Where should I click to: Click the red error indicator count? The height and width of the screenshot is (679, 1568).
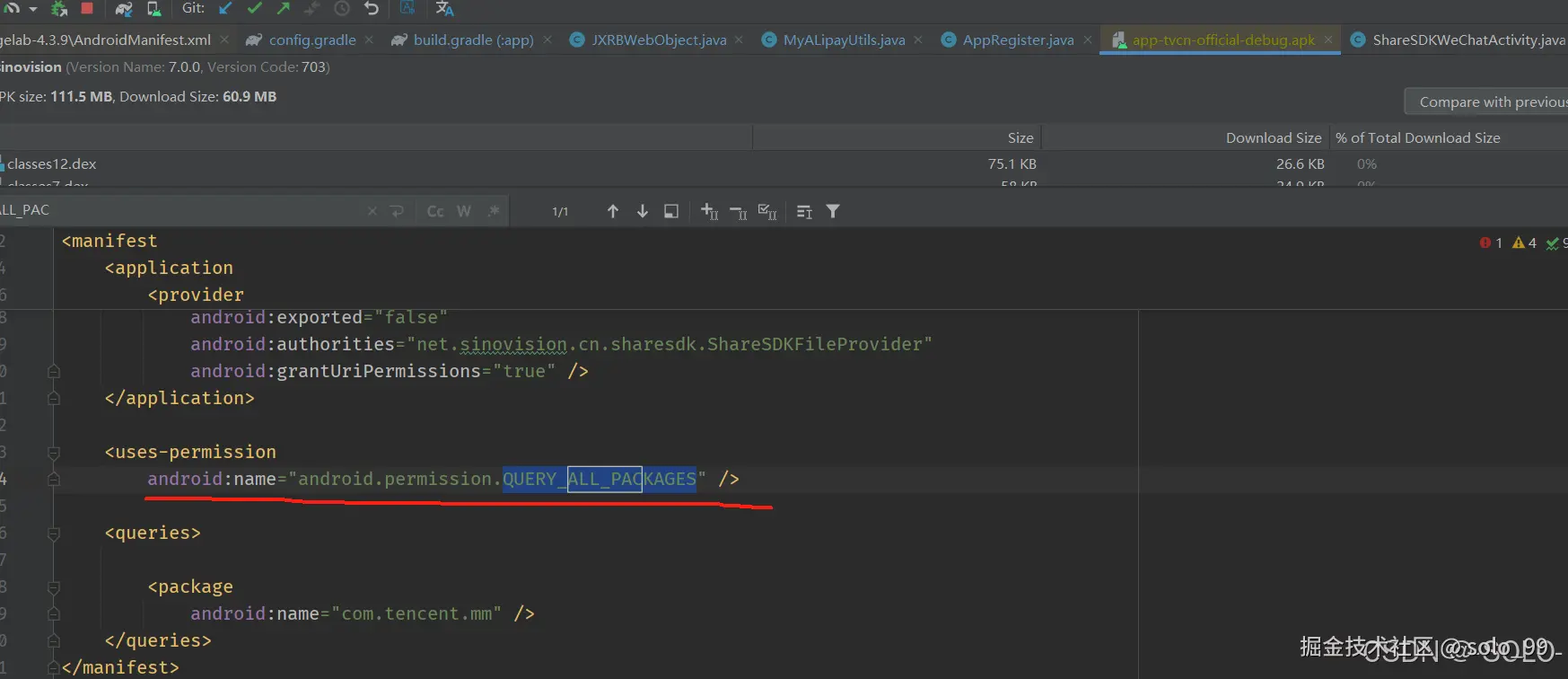(x=1491, y=242)
